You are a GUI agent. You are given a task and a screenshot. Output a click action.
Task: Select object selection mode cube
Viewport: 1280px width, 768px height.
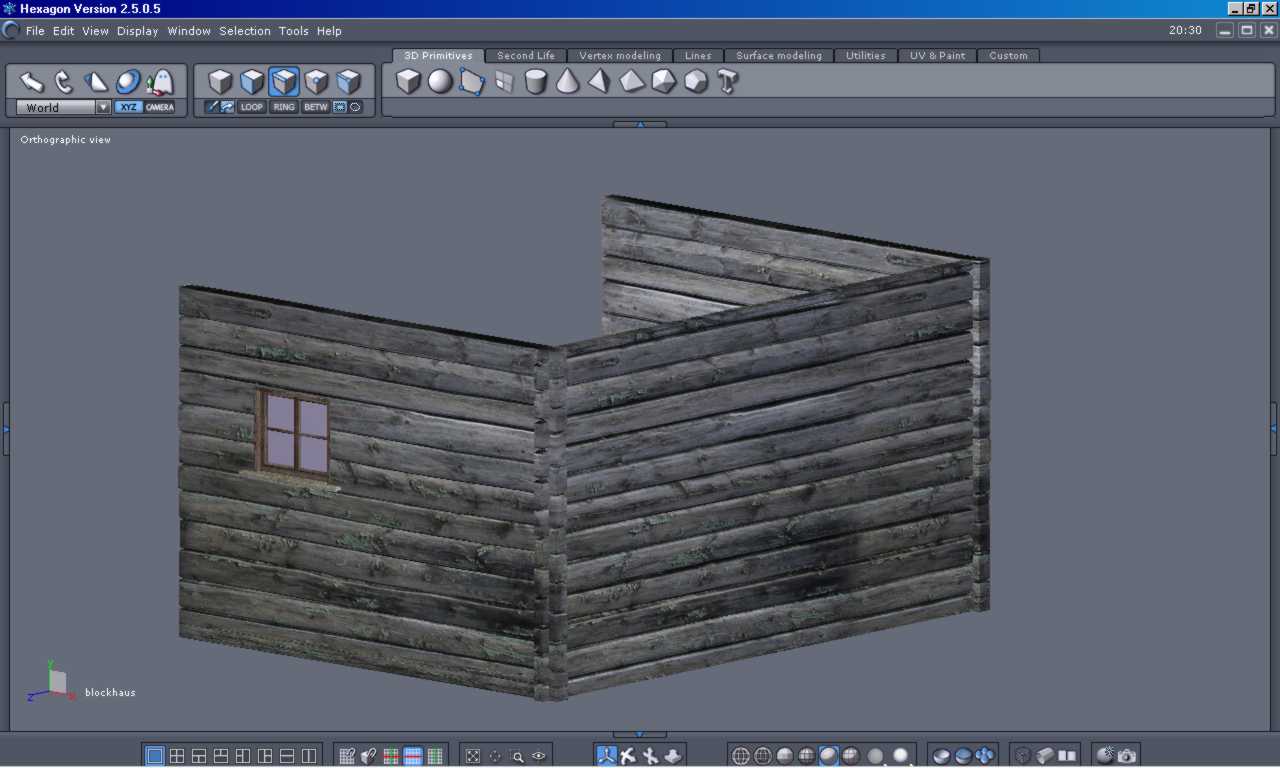tap(220, 81)
